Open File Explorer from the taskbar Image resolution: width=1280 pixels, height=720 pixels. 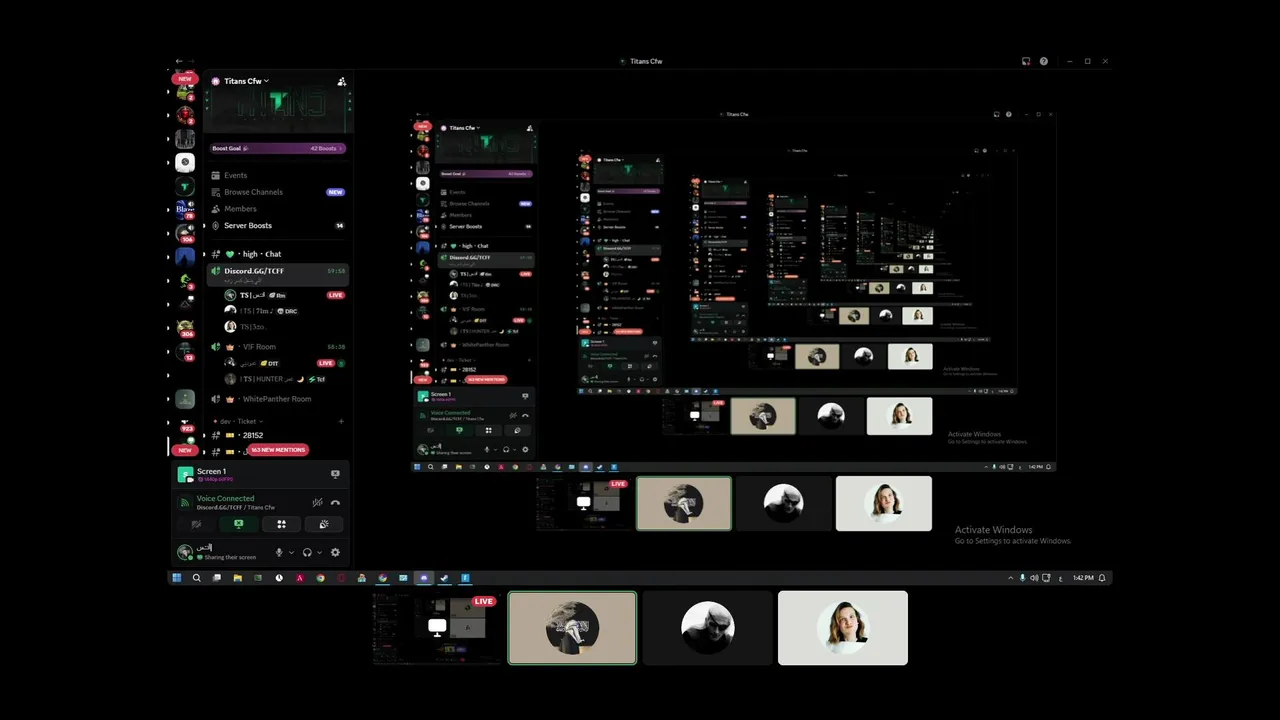238,578
